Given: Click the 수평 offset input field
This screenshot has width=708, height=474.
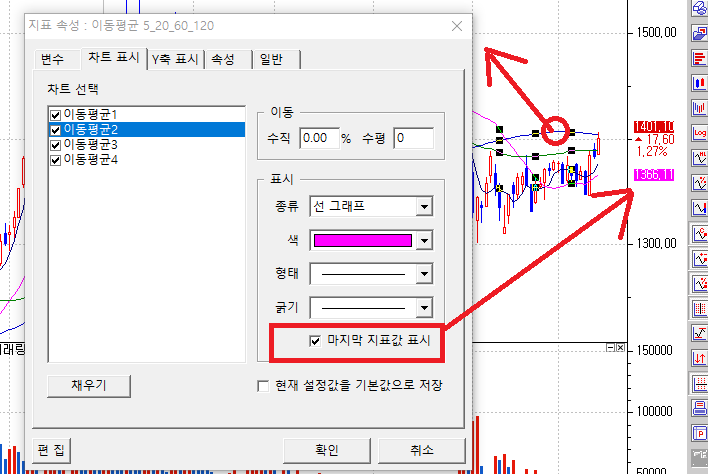Looking at the screenshot, I should pyautogui.click(x=412, y=138).
